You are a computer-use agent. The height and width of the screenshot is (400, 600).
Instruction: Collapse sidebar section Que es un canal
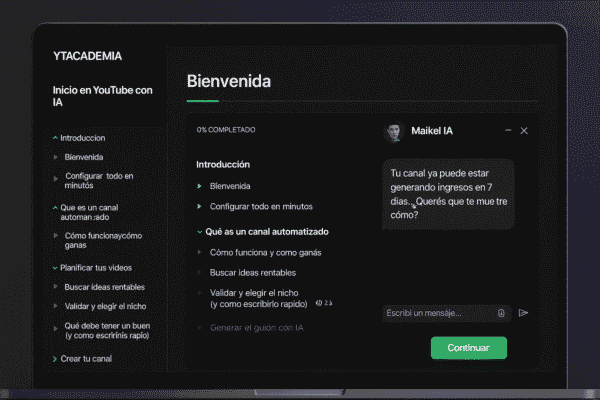86,212
